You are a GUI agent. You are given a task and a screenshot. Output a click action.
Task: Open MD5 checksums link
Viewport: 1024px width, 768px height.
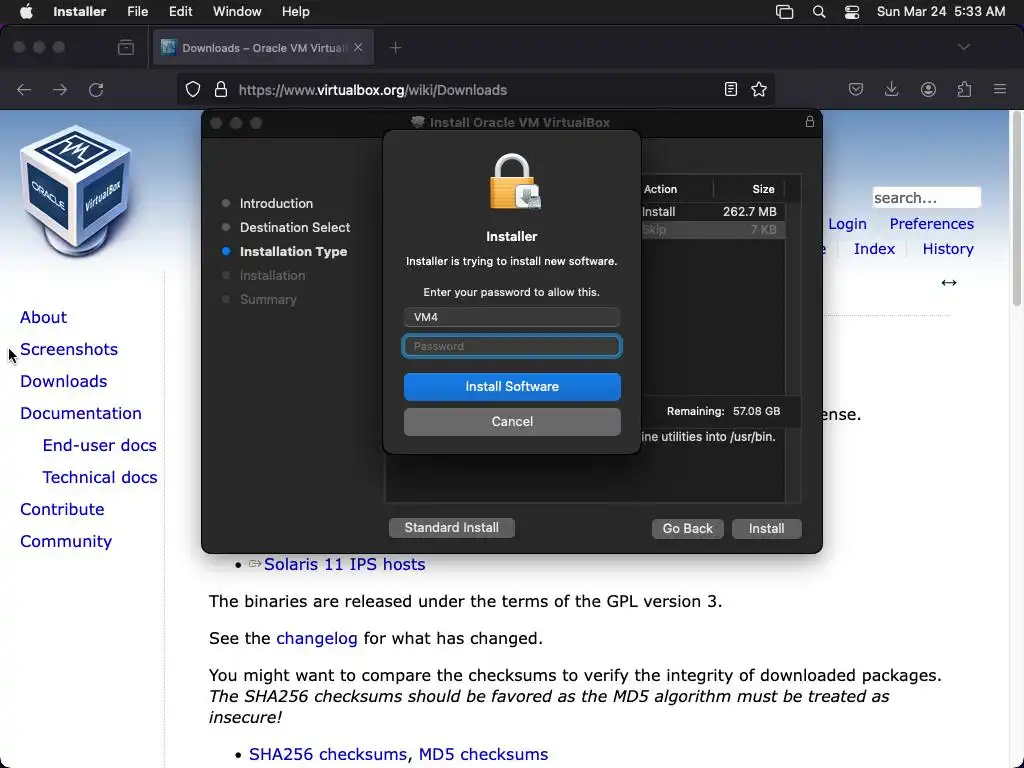tap(483, 754)
